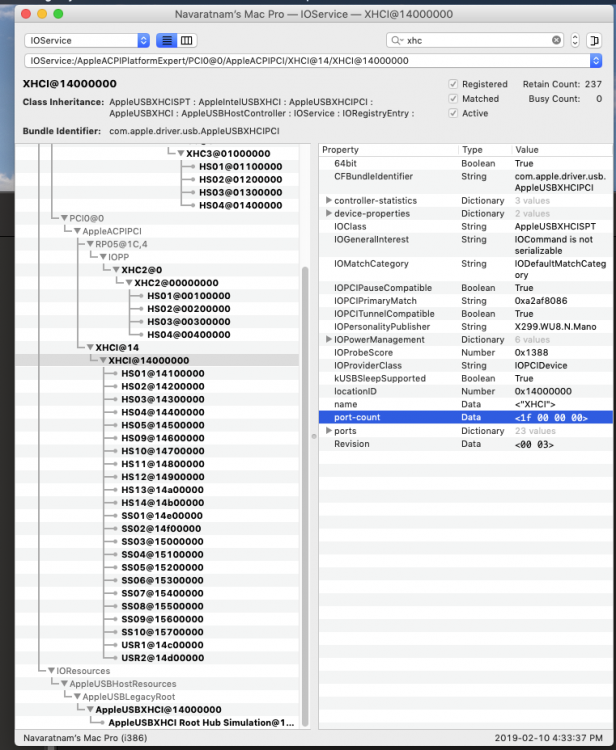Click the tree pane vertical scrollbar

point(305,496)
